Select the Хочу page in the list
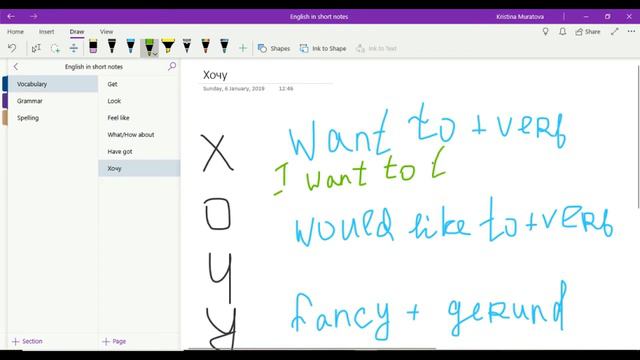640x360 pixels. point(139,168)
